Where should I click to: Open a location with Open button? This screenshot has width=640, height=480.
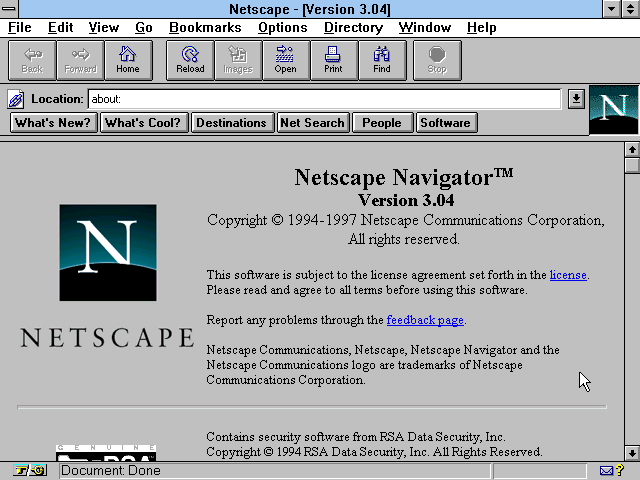point(286,60)
